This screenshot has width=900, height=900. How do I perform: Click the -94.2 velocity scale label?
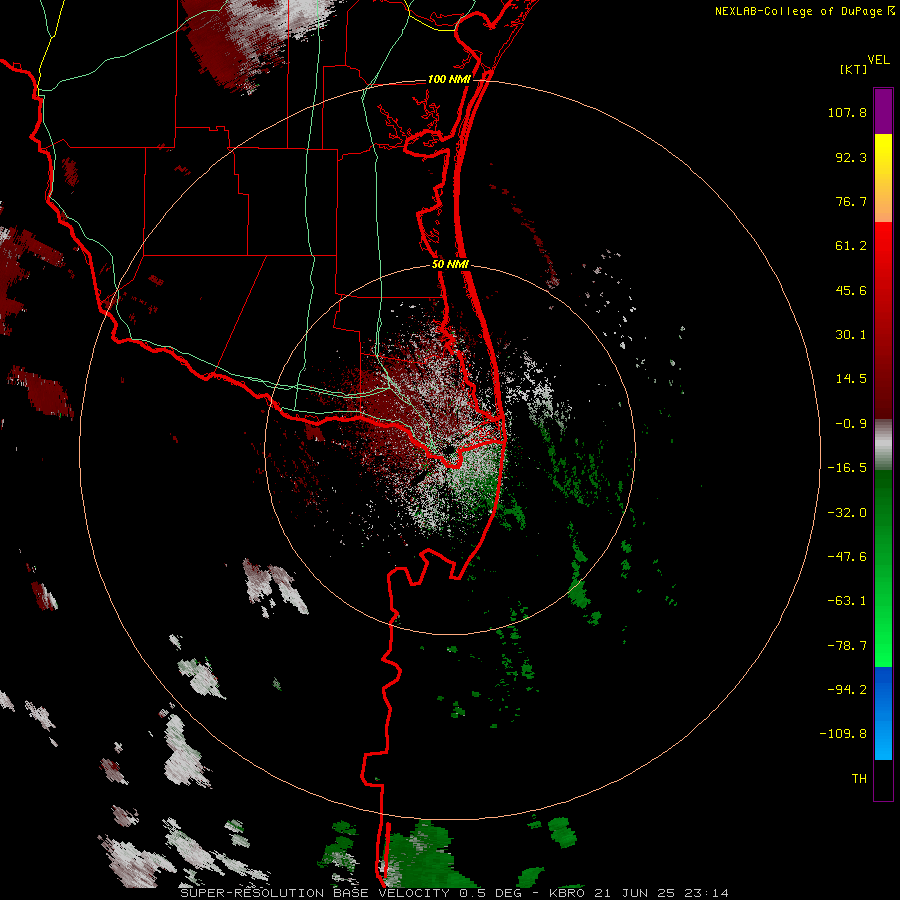click(847, 689)
